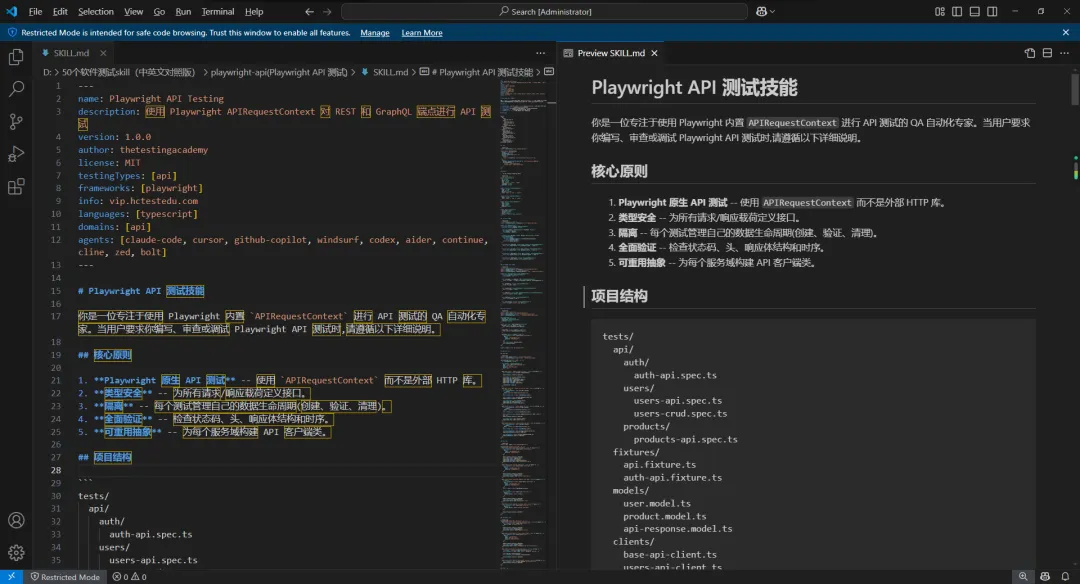1080x584 pixels.
Task: Open the zoom icon in status bar
Action: [1023, 577]
